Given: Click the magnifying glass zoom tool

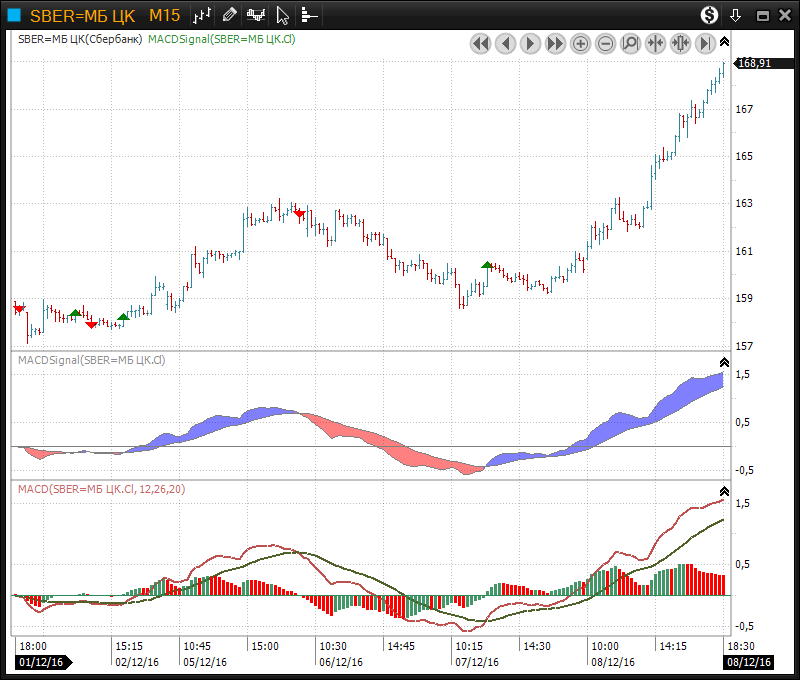Looking at the screenshot, I should coord(631,43).
